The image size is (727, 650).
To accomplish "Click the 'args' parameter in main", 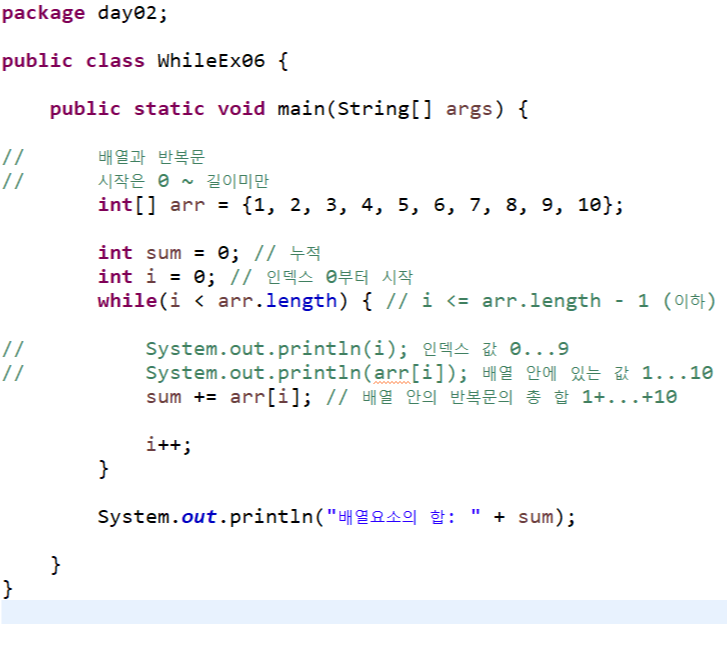I will click(x=469, y=109).
